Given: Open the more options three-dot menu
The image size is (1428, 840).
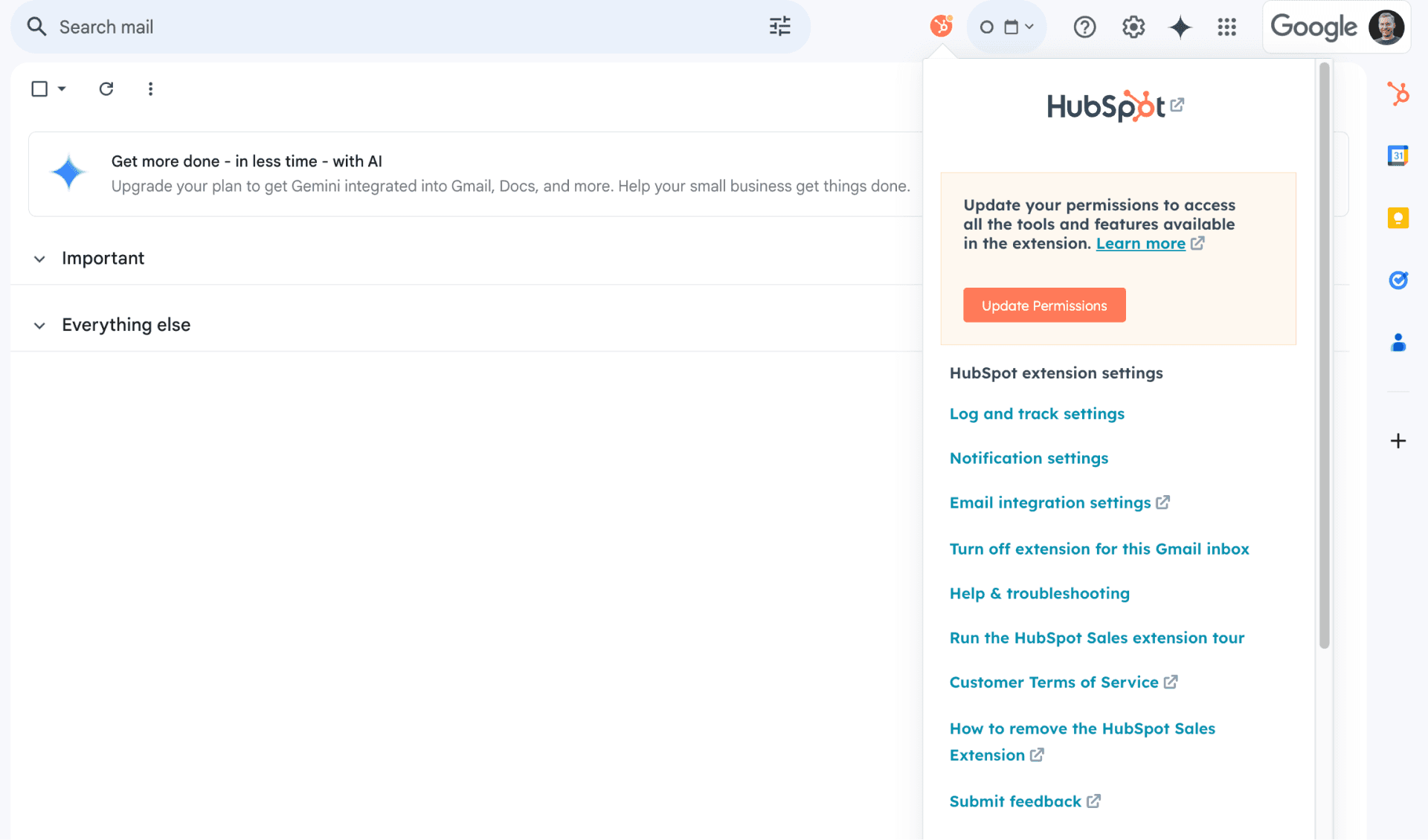Looking at the screenshot, I should point(150,89).
